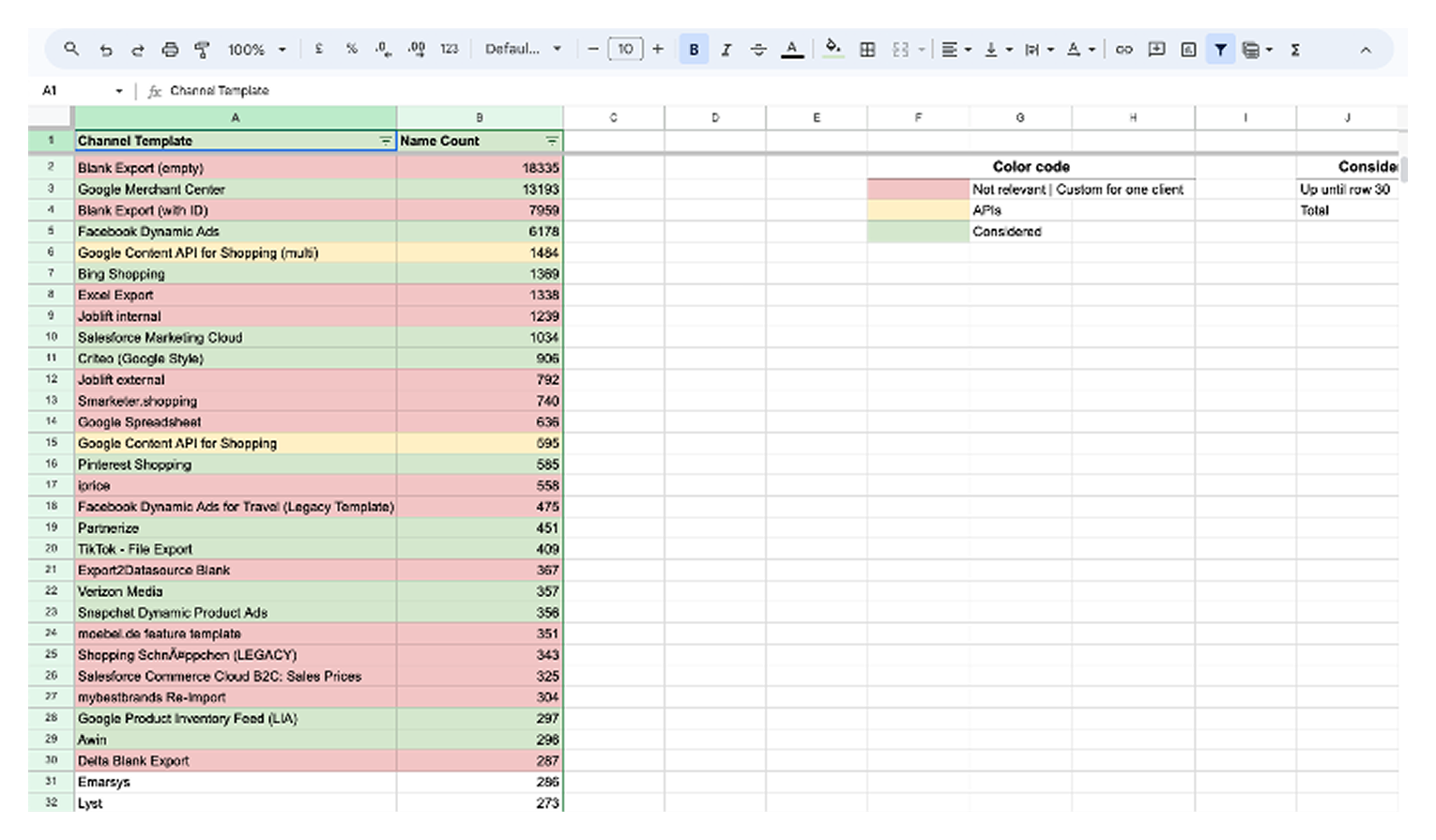Select the Emarsys cell
The height and width of the screenshot is (840, 1436).
[236, 782]
